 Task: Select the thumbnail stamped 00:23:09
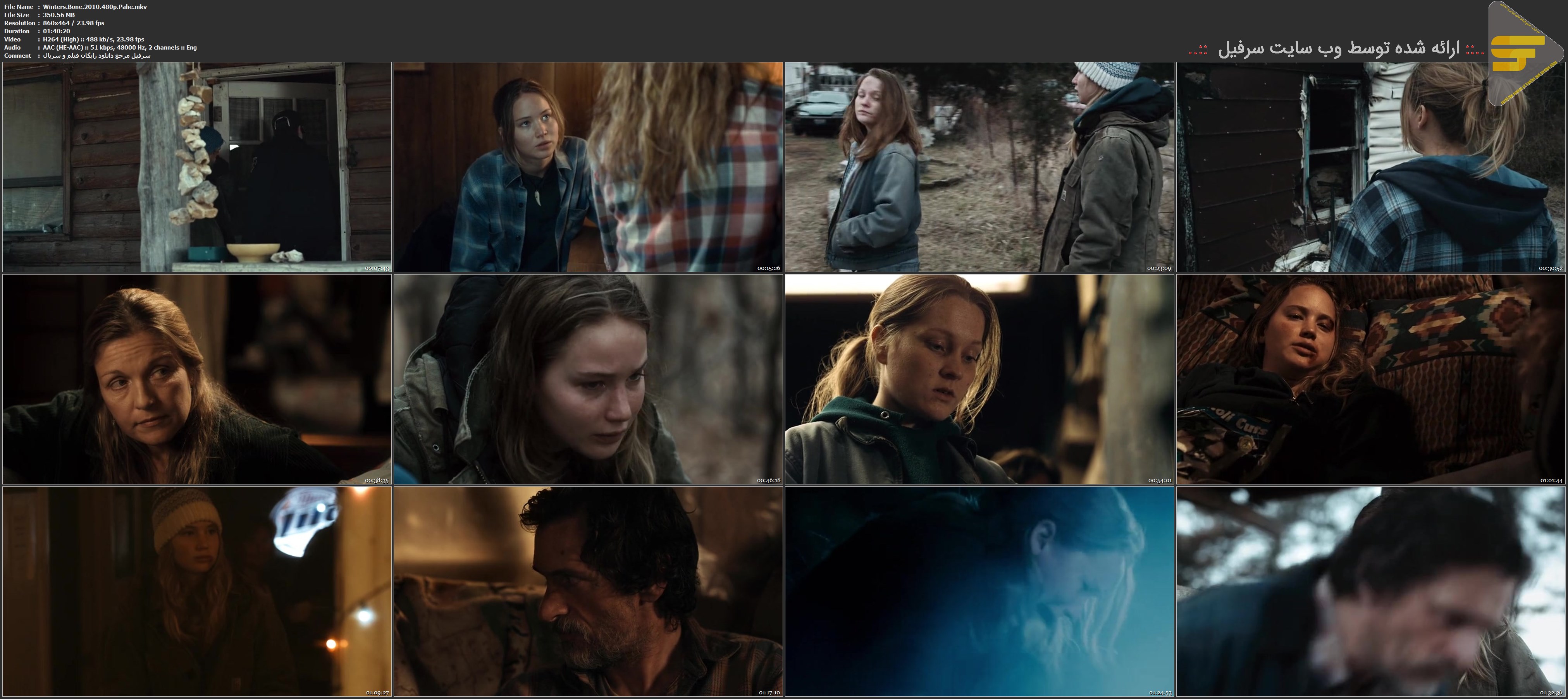pos(979,167)
